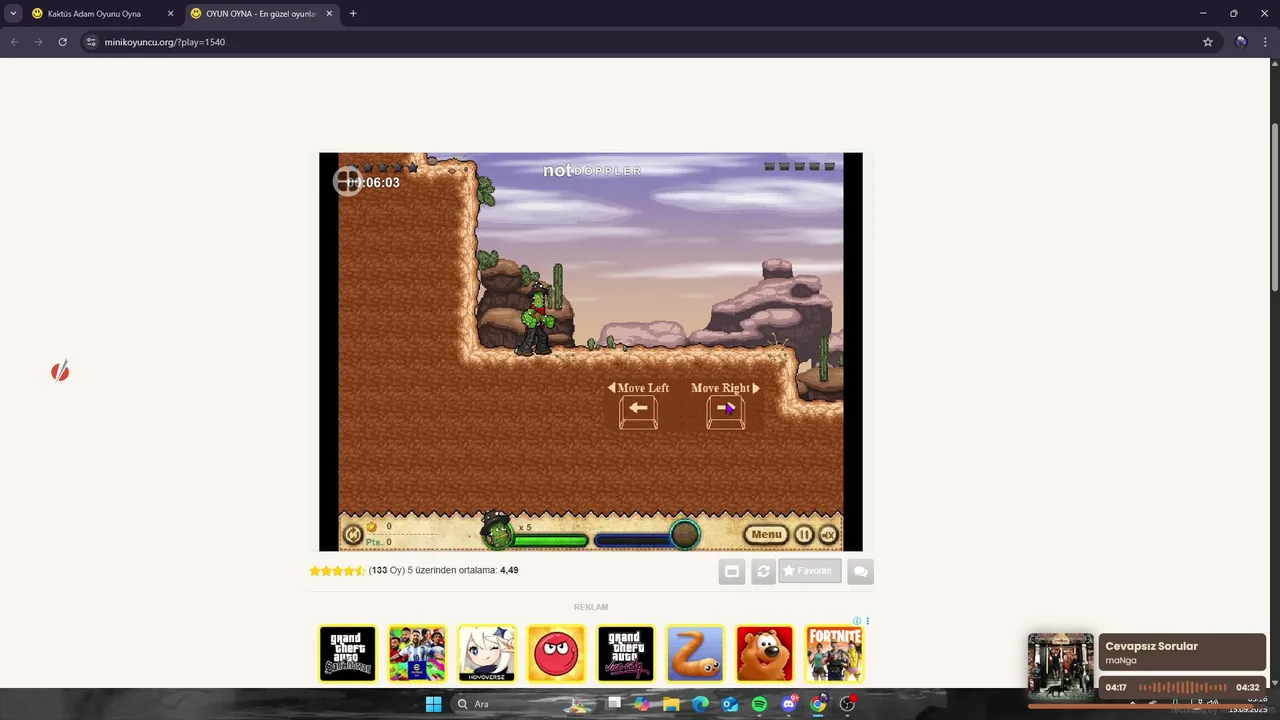The width and height of the screenshot is (1280, 720).
Task: Open OBS Studio from taskbar
Action: click(x=848, y=704)
